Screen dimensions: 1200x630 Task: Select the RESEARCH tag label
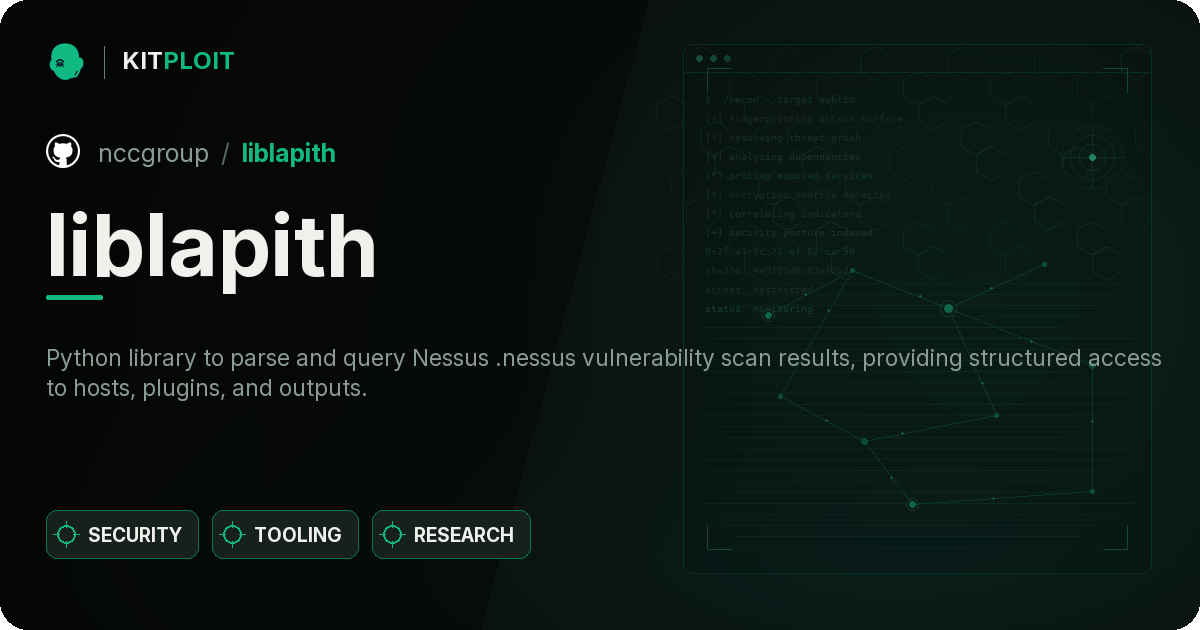click(464, 535)
